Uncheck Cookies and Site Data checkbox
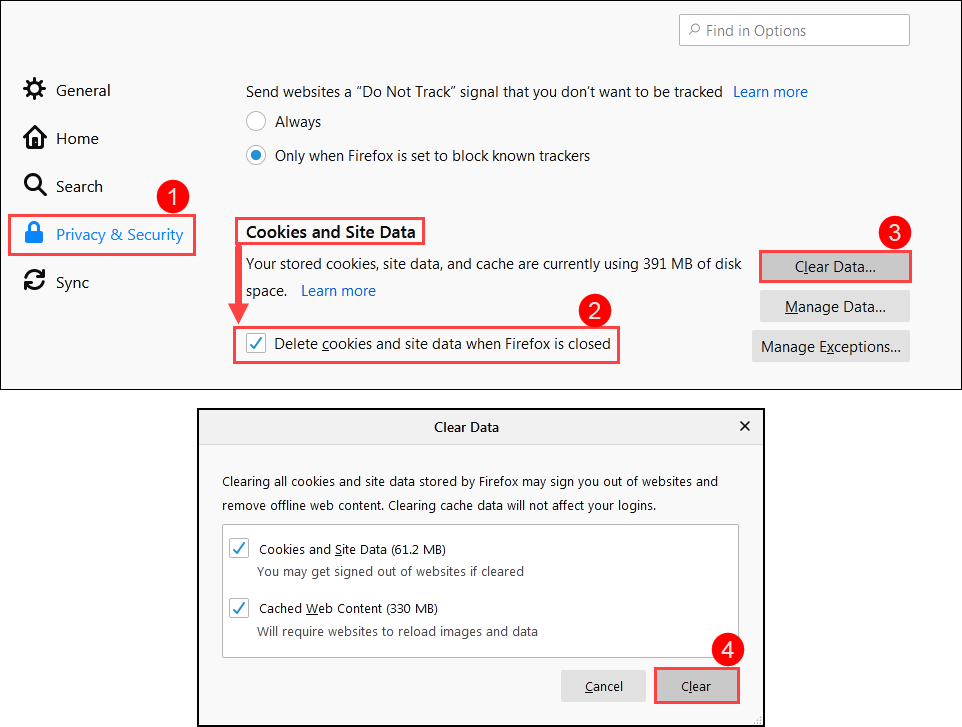The image size is (962, 727). point(239,549)
